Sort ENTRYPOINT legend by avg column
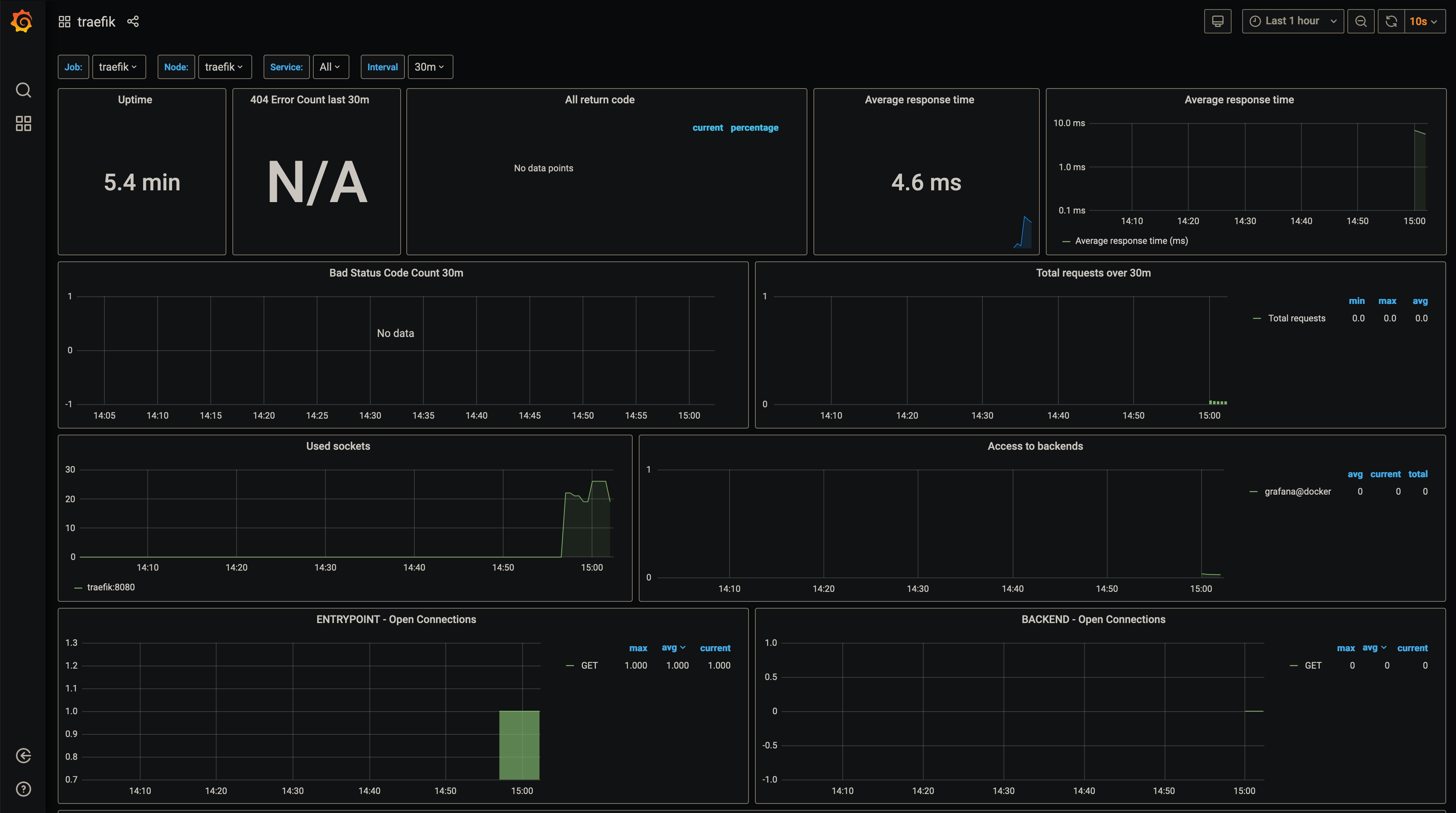Viewport: 1456px width, 813px height. click(673, 648)
